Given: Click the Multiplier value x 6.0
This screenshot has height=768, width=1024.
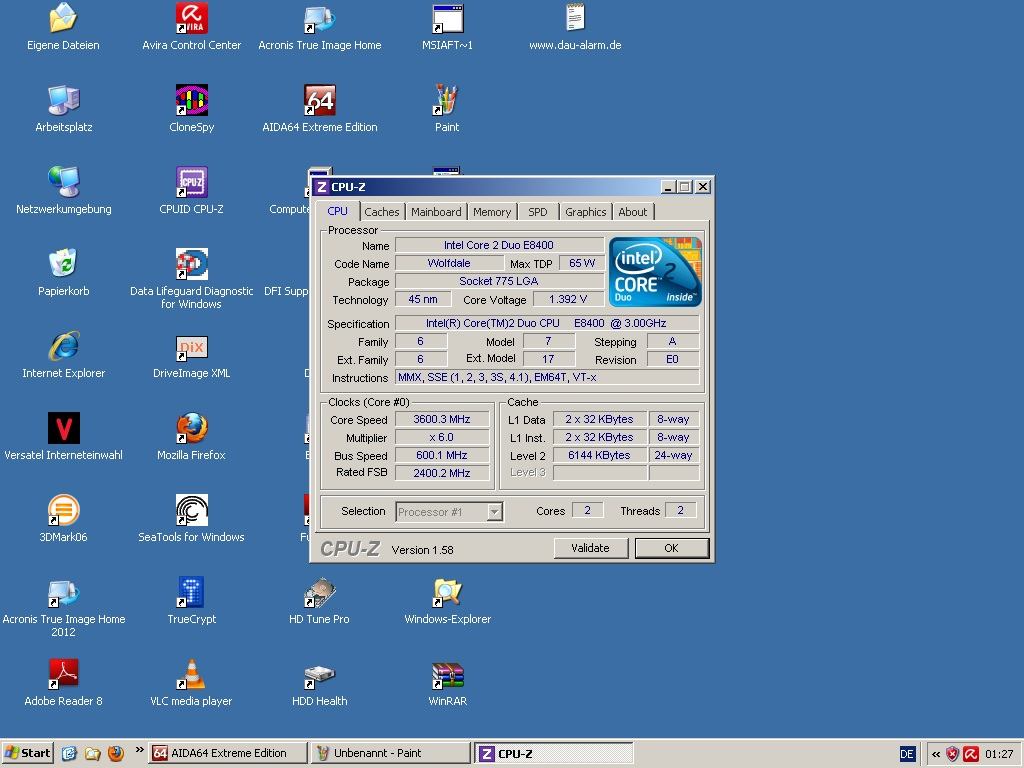Looking at the screenshot, I should click(441, 437).
